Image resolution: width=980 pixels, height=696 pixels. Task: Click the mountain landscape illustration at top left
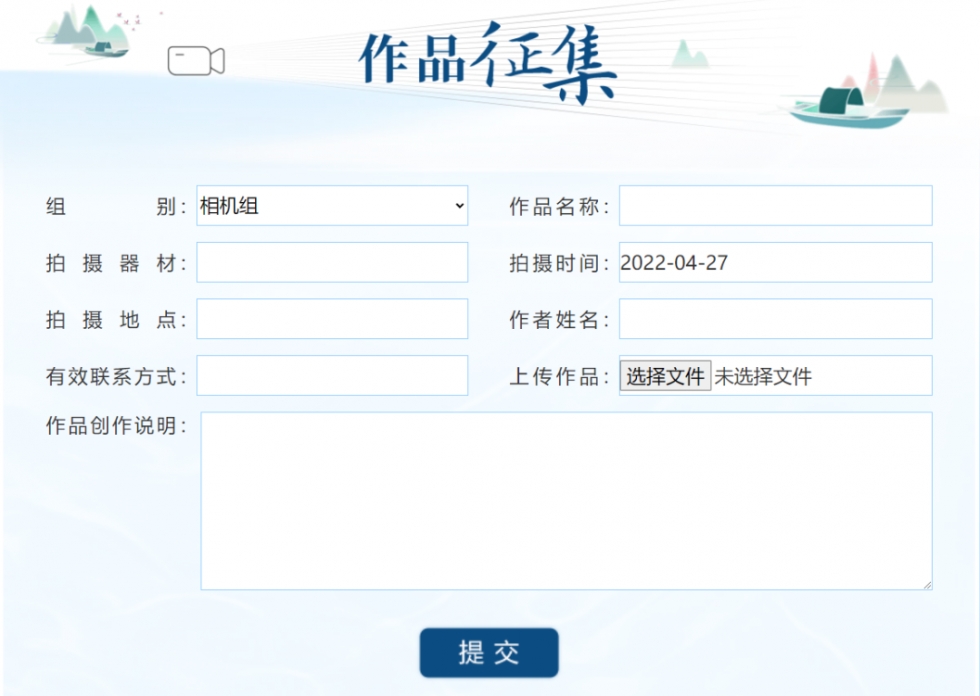pyautogui.click(x=90, y=32)
